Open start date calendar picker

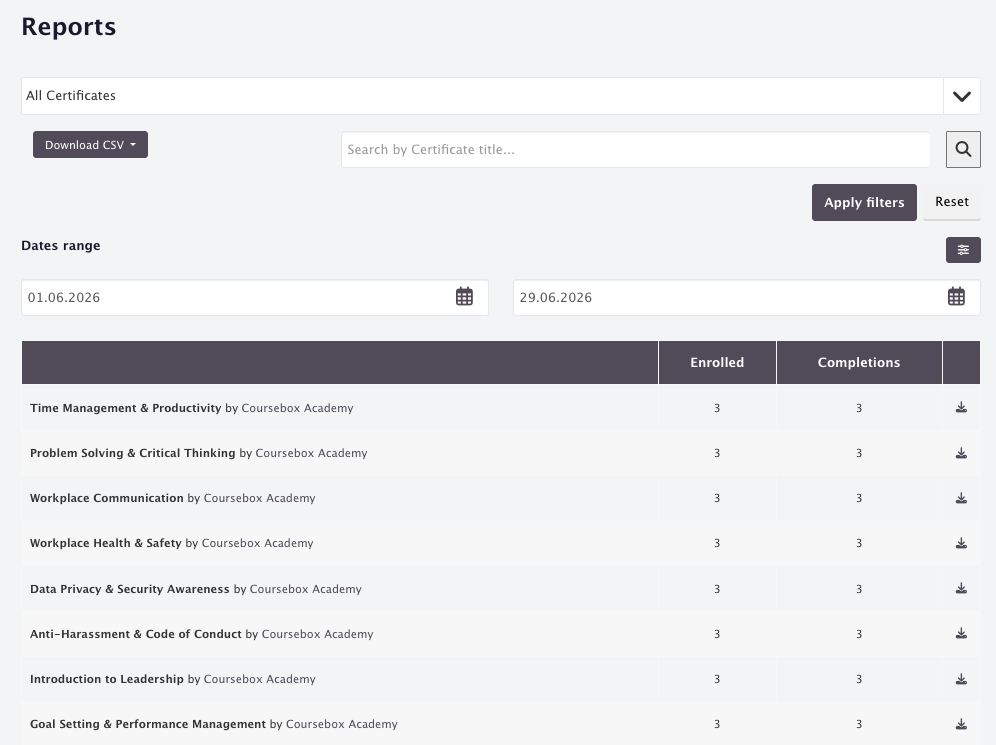click(464, 297)
